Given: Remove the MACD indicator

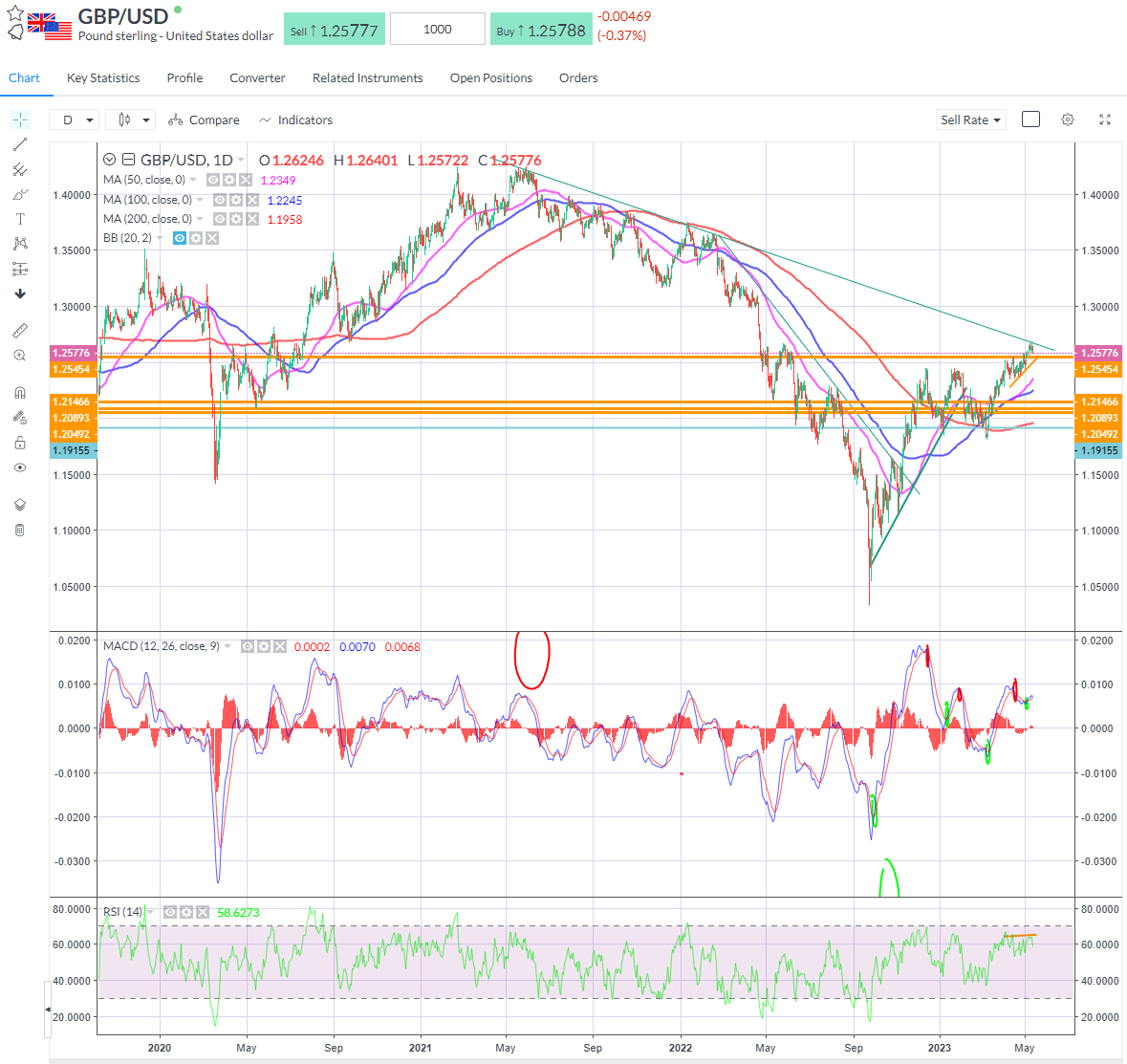Looking at the screenshot, I should [279, 646].
